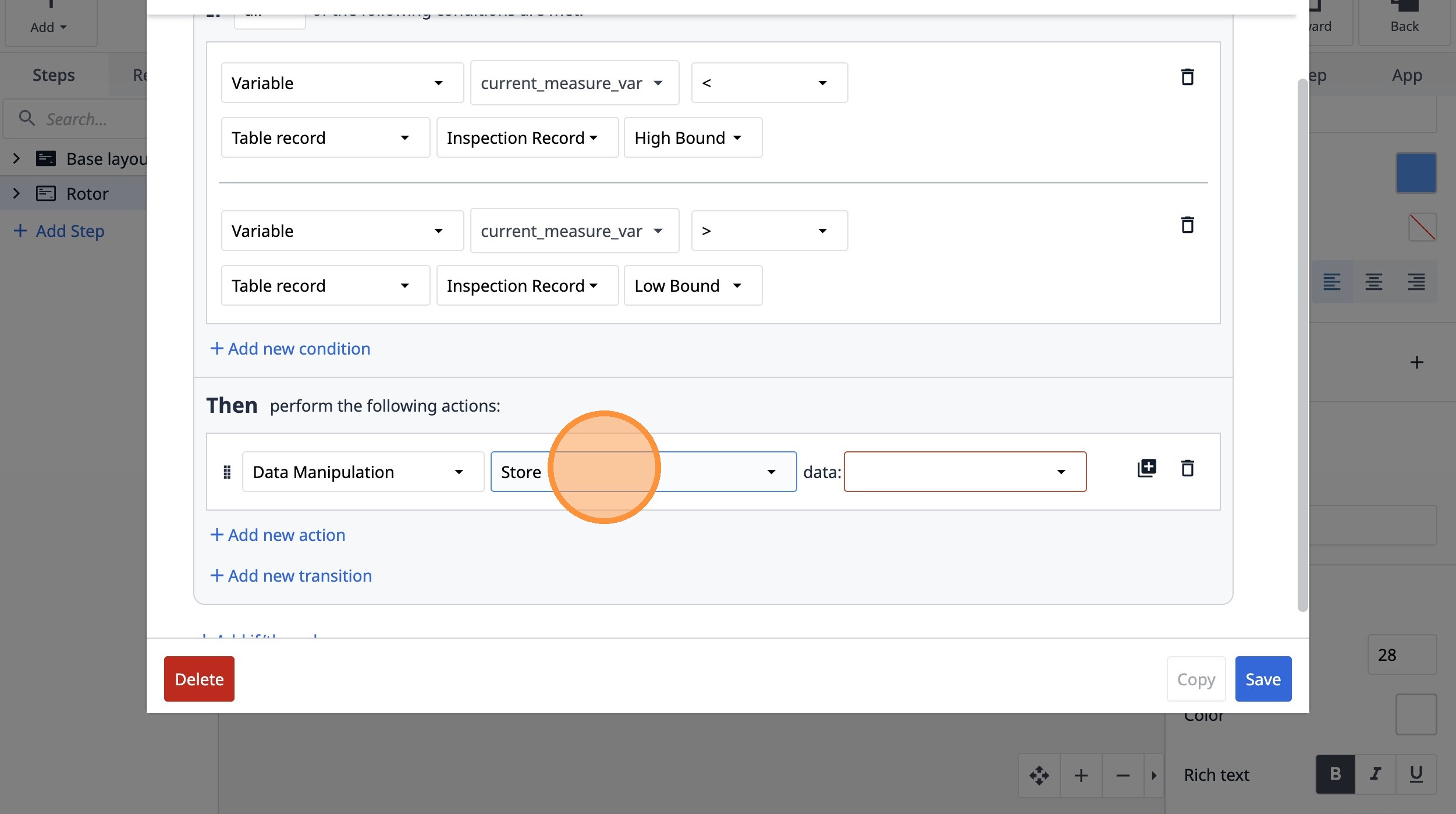Toggle italic rich text formatting
The height and width of the screenshot is (814, 1456).
[1375, 774]
